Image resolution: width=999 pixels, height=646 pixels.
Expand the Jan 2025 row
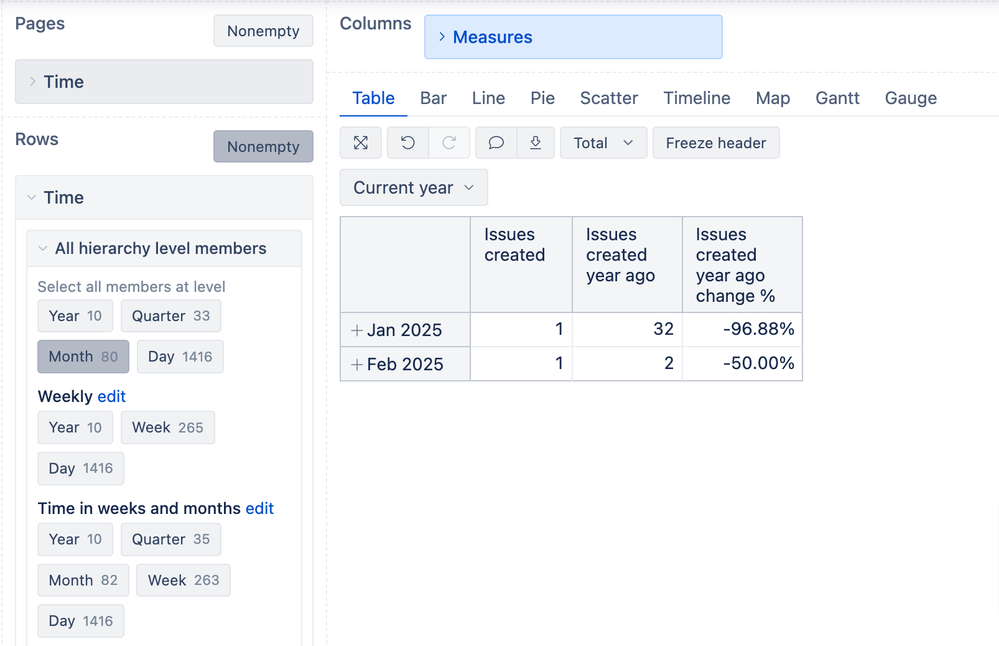coord(357,330)
